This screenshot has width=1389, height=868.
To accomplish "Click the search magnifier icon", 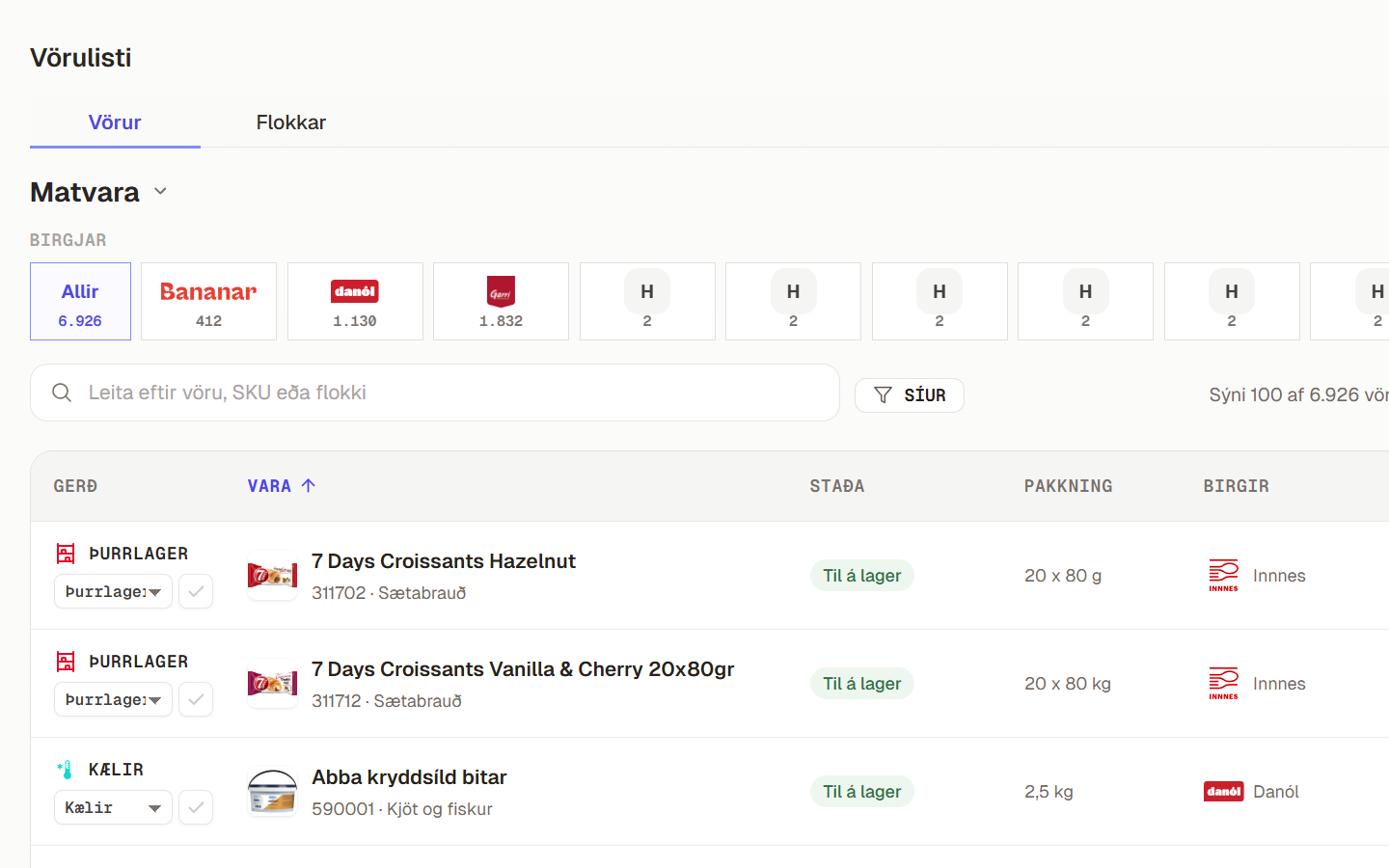I will click(62, 393).
